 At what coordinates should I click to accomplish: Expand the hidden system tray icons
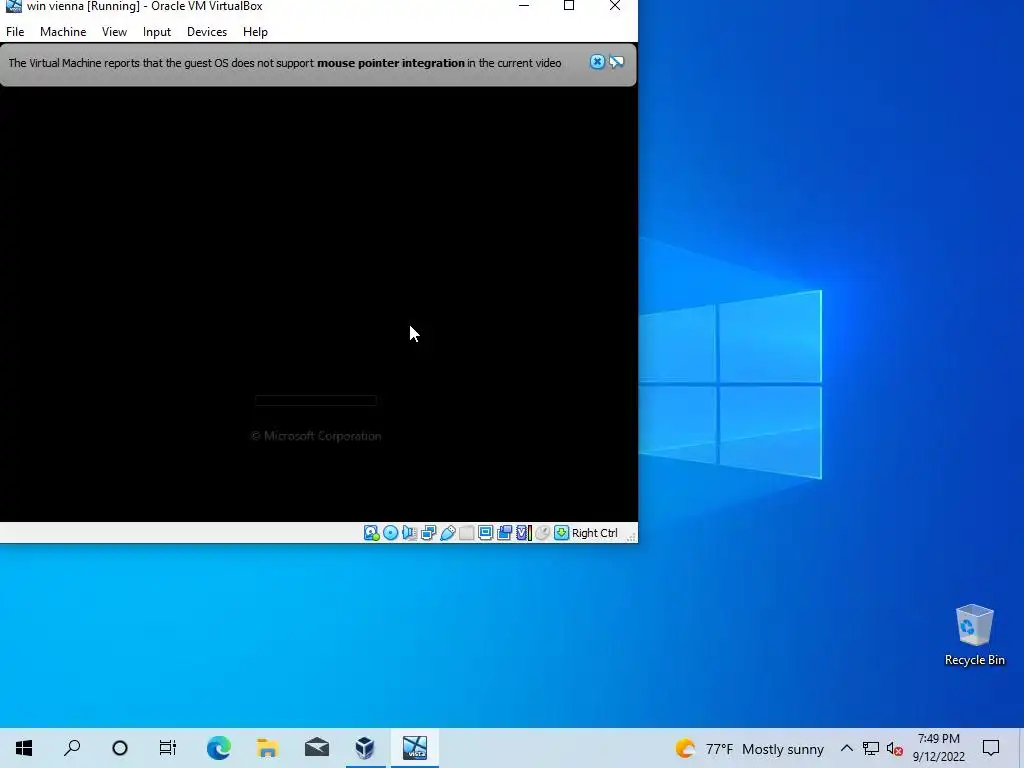click(846, 748)
